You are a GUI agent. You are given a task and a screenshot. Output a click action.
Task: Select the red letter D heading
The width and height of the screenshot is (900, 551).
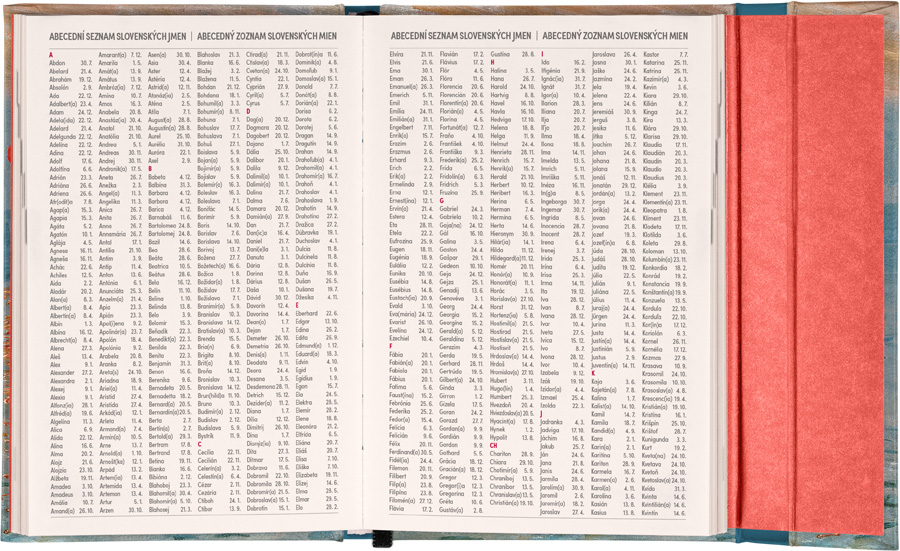coord(249,110)
